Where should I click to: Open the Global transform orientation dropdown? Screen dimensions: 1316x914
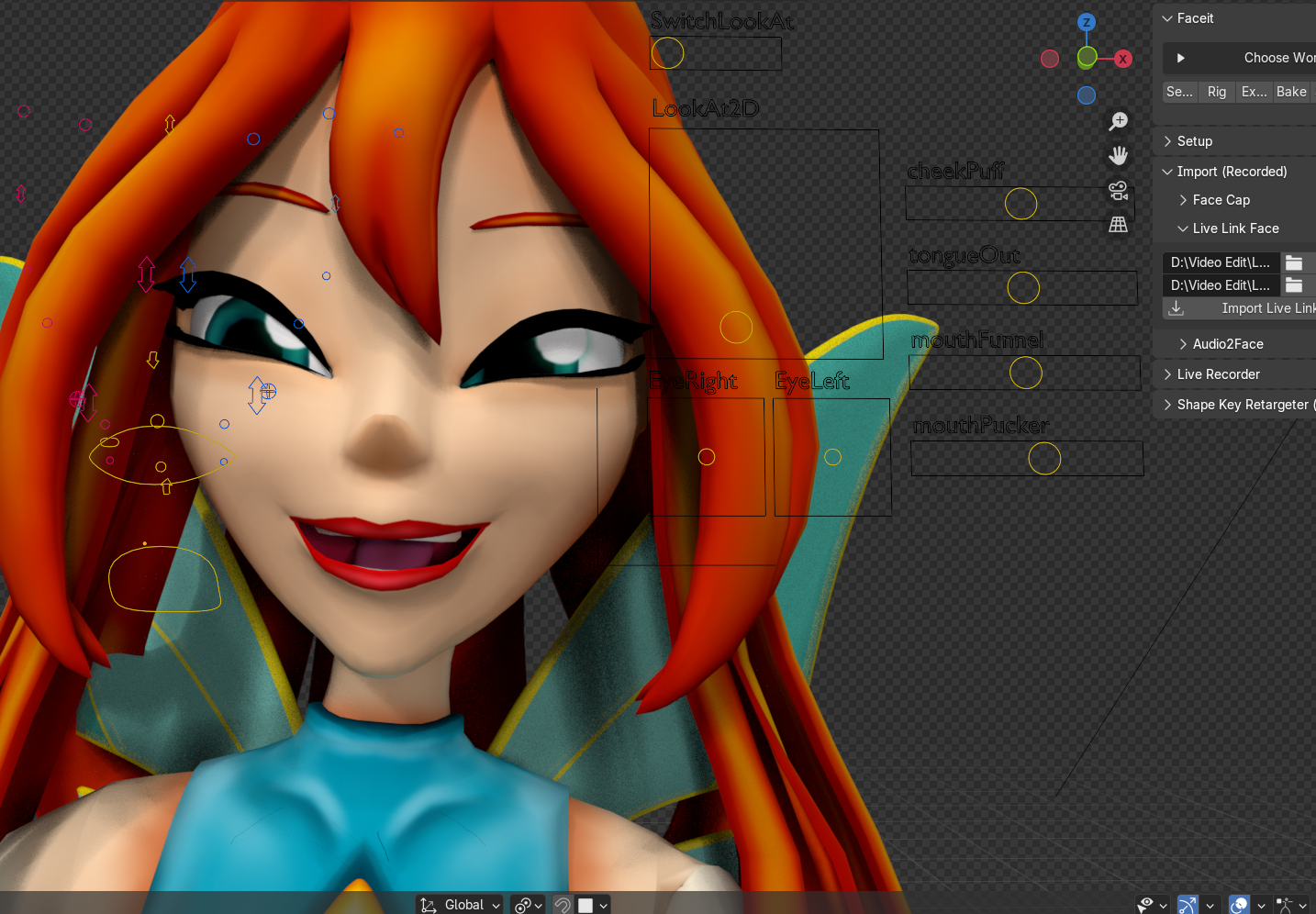pos(460,905)
